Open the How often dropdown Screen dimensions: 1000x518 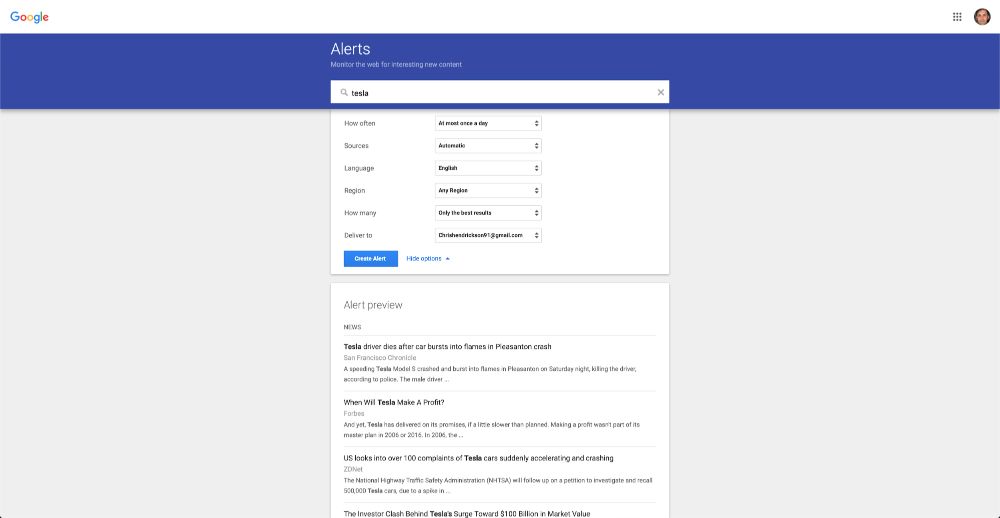coord(488,123)
